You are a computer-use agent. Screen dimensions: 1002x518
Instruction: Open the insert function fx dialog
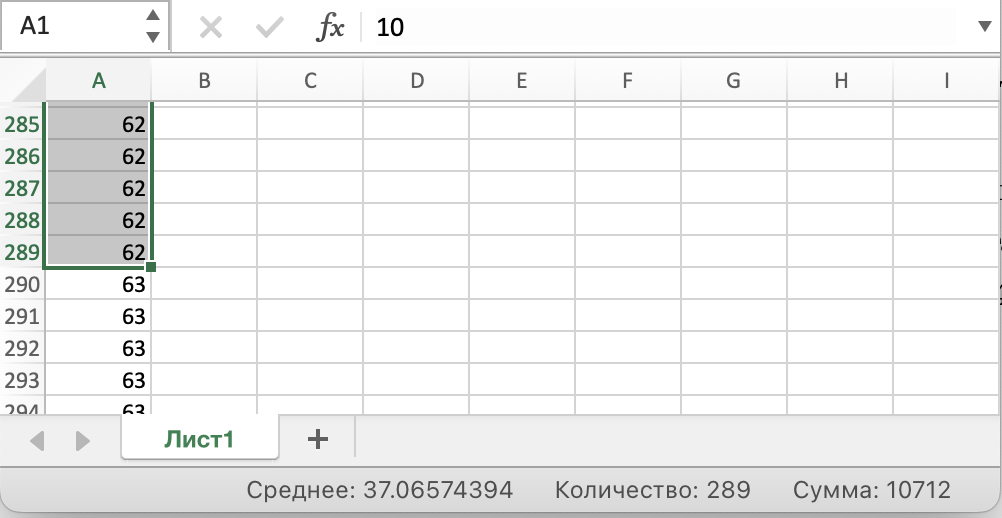330,27
